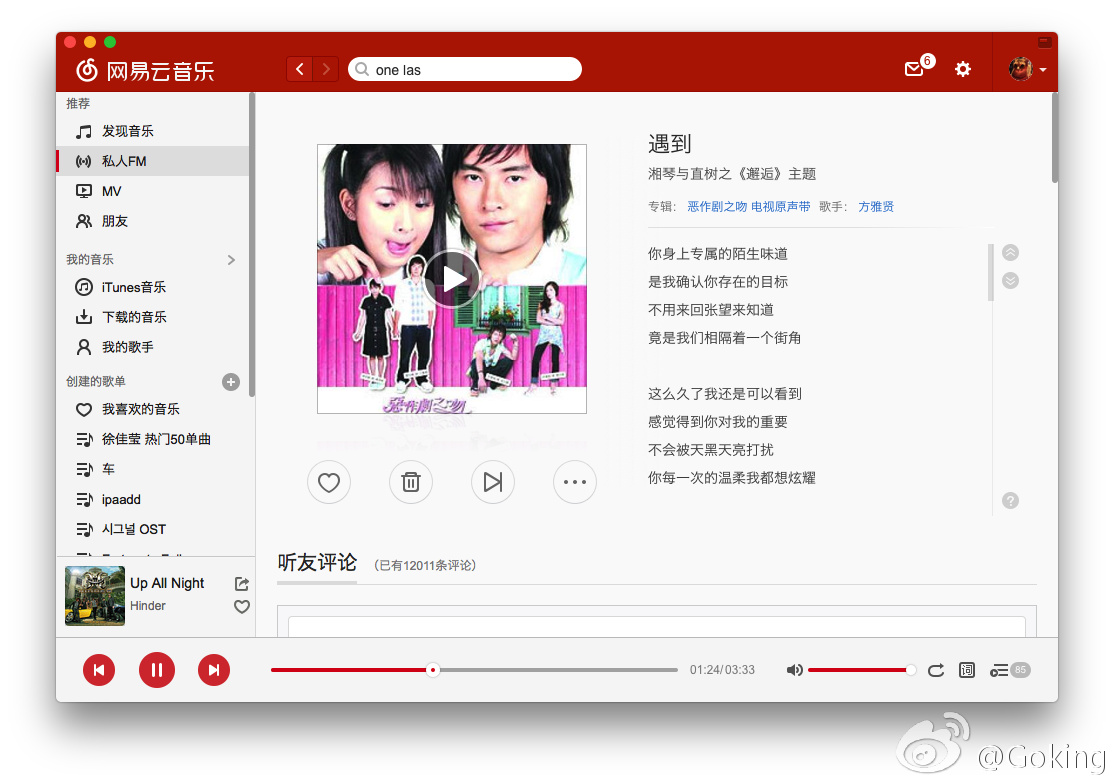1114x782 pixels.
Task: Click the sidebar vertical scrollbar
Action: [x=252, y=245]
